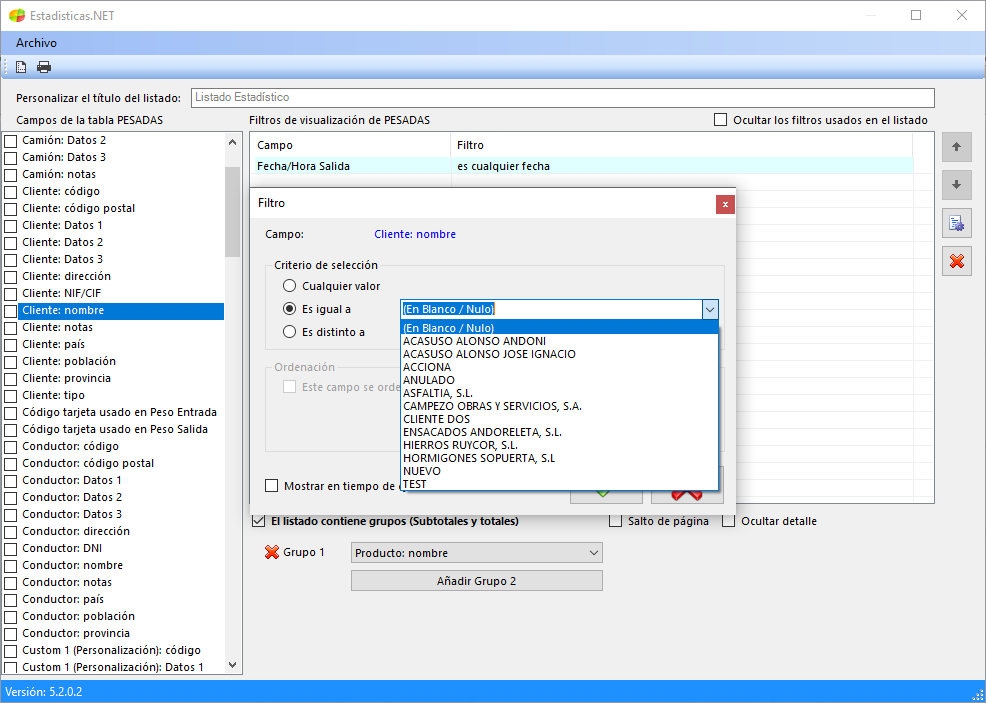This screenshot has height=703, width=986.
Task: Choose 'ENSACADOS ANDORELETA, S.L.' option
Action: point(560,432)
